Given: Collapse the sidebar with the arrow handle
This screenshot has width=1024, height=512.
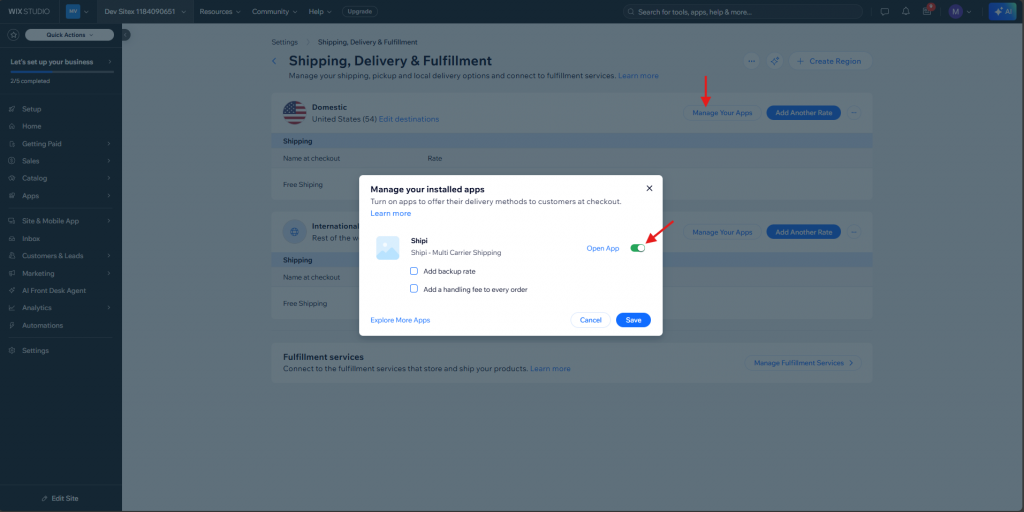Looking at the screenshot, I should 125,34.
